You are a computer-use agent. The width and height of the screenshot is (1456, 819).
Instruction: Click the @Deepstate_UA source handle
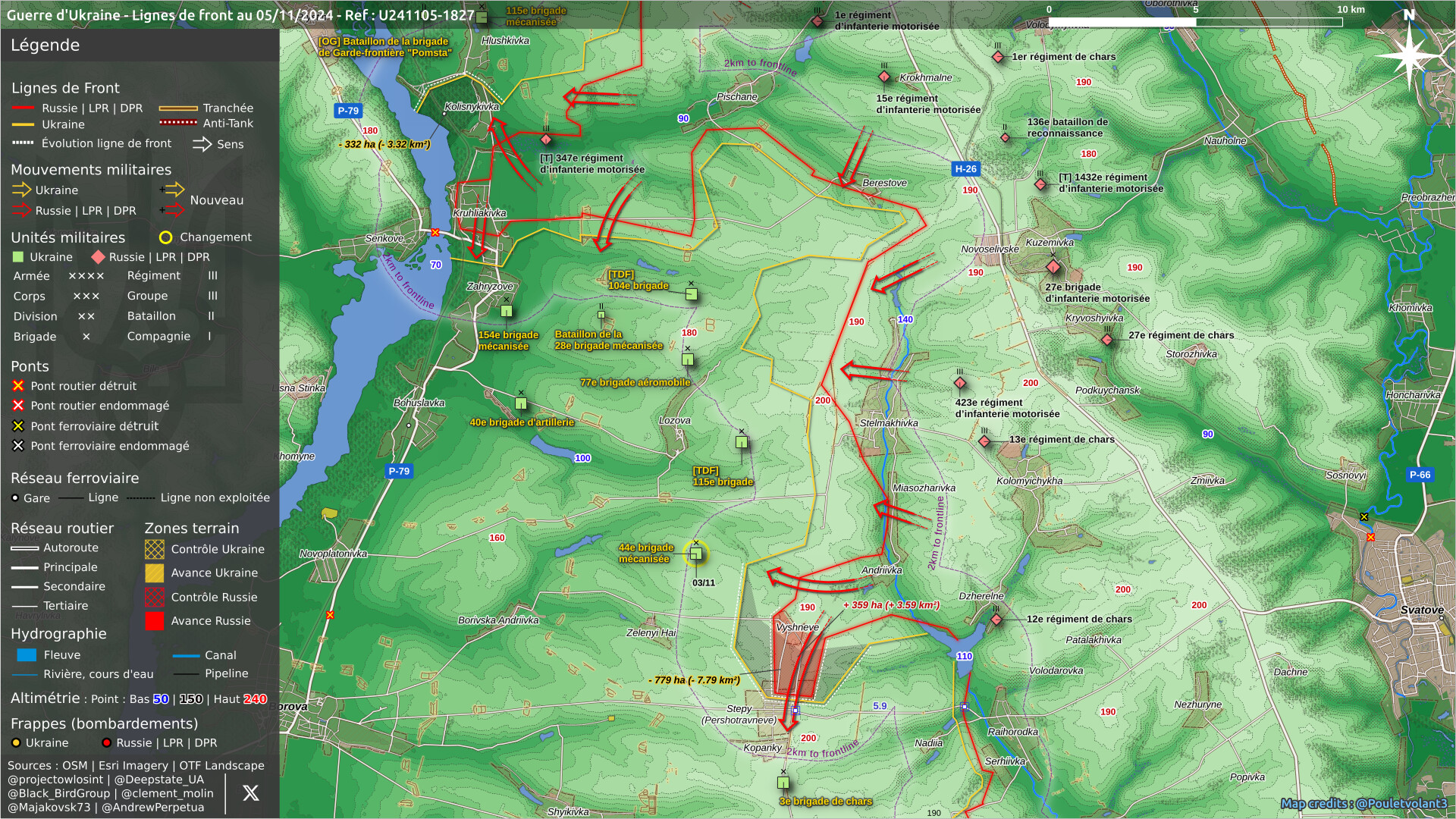[159, 779]
